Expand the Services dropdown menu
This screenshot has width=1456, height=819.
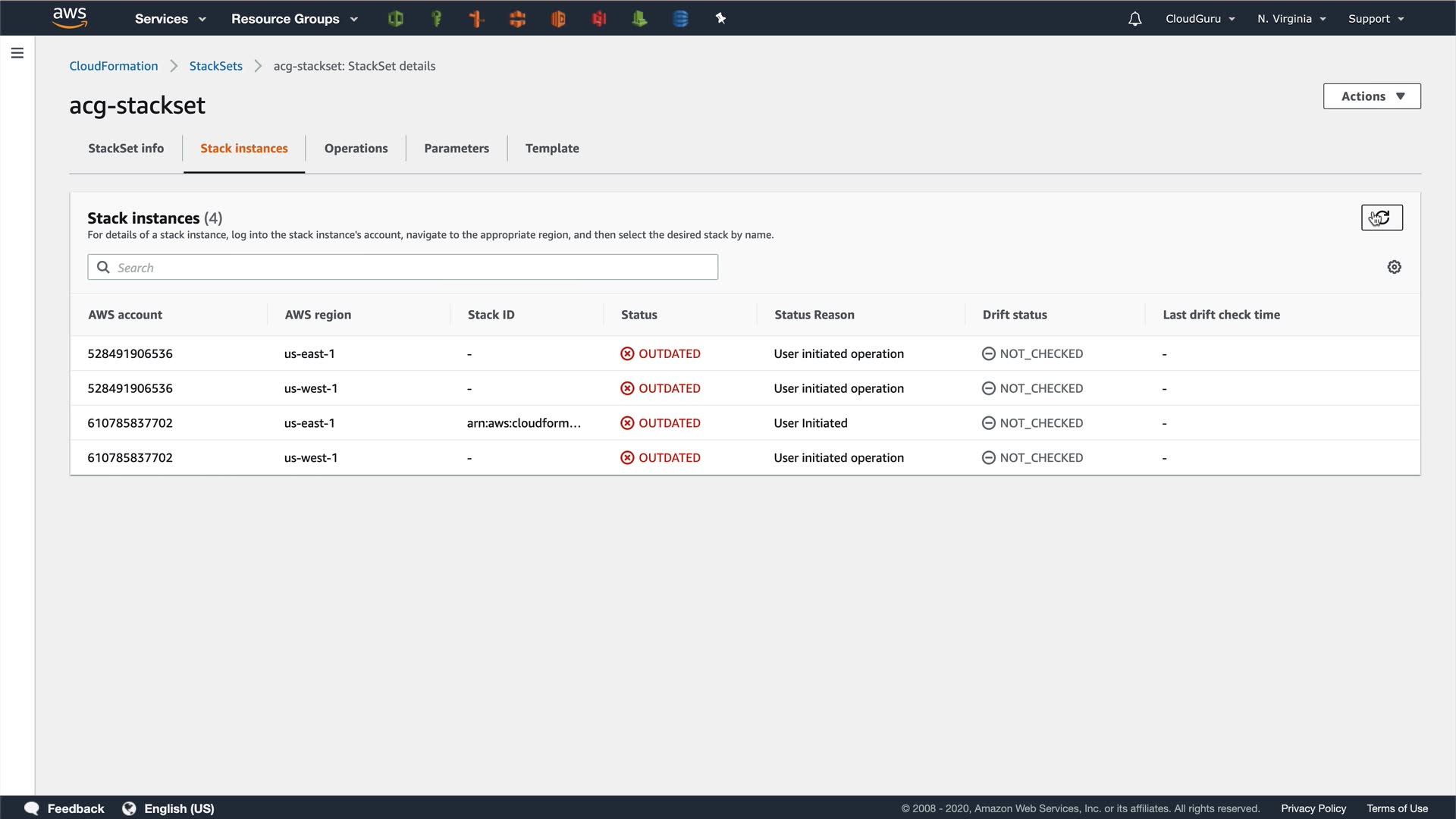point(170,19)
